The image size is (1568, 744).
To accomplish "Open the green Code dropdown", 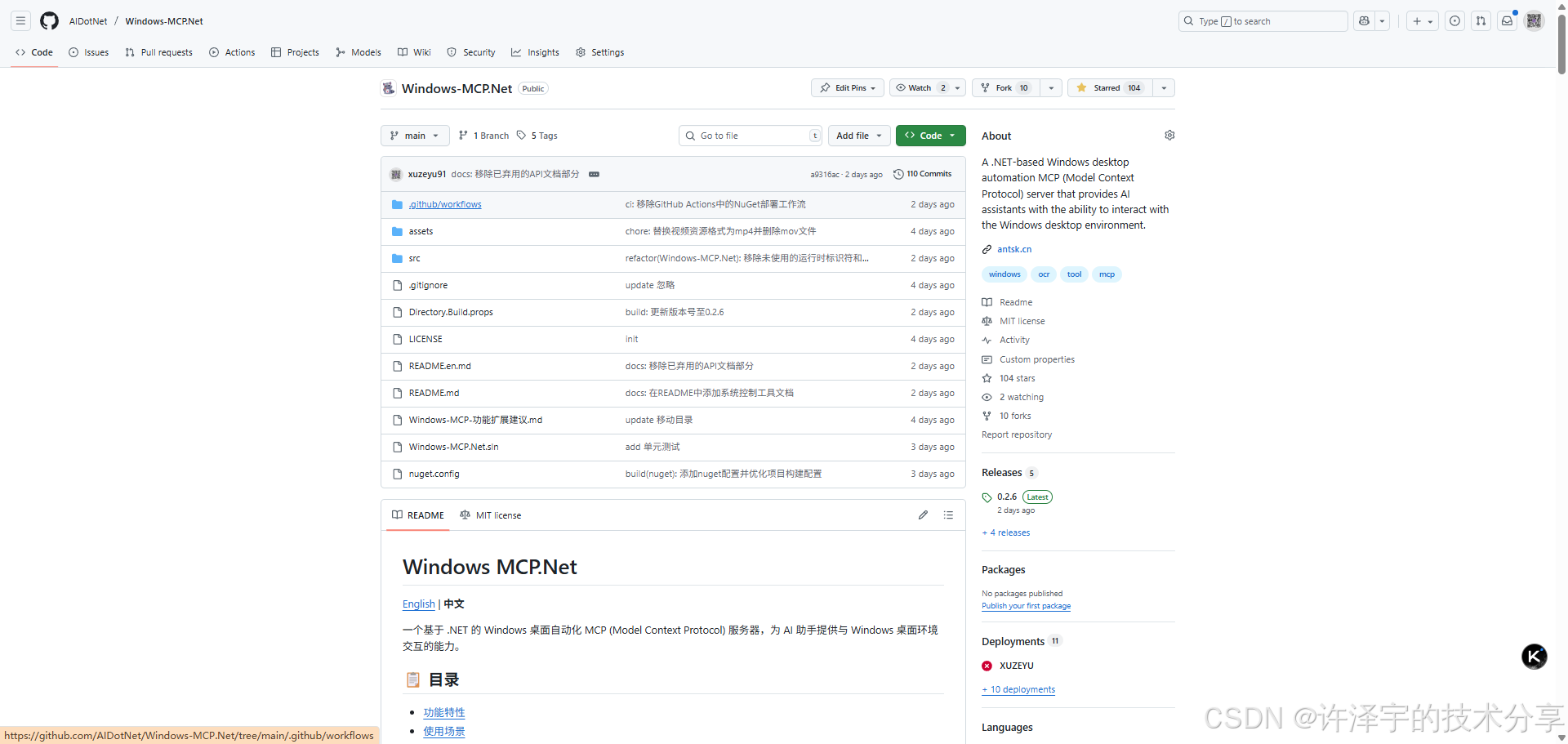I will coord(930,136).
